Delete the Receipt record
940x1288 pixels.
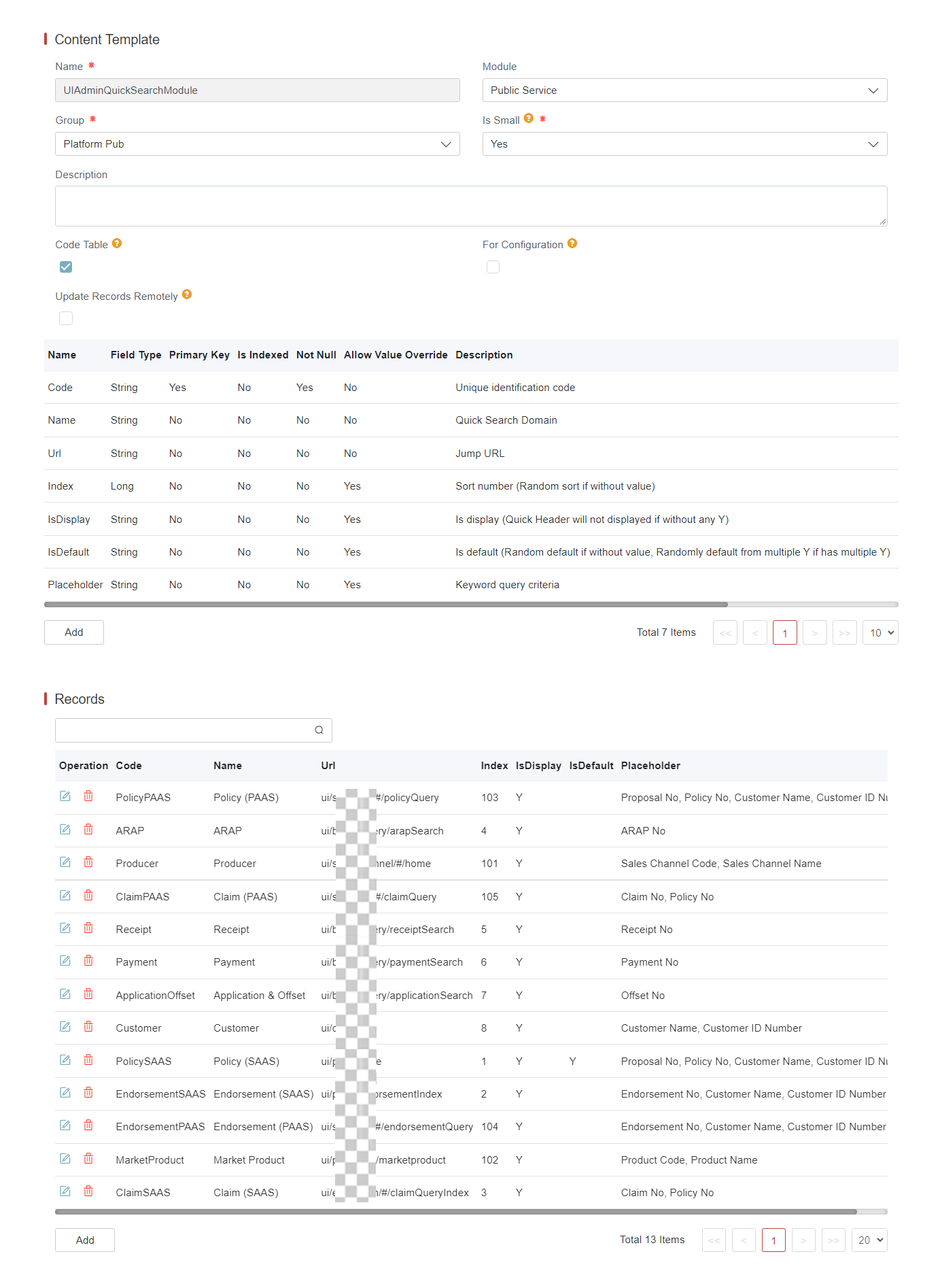point(88,928)
